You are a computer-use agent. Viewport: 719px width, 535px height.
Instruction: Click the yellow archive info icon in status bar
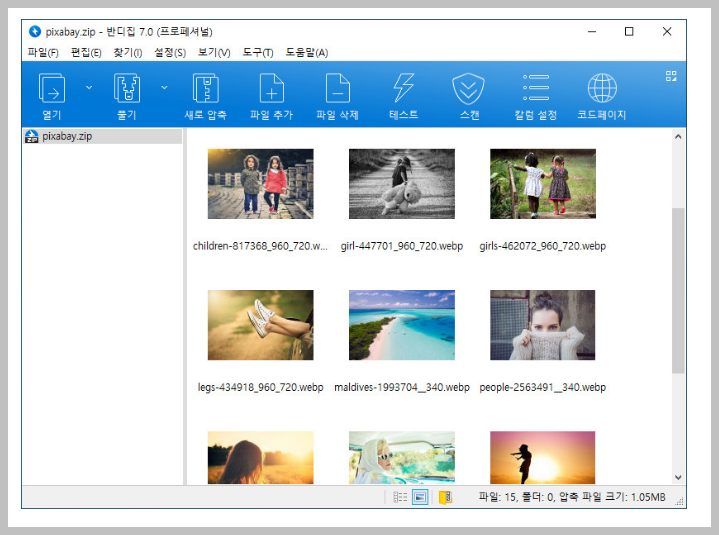(445, 497)
